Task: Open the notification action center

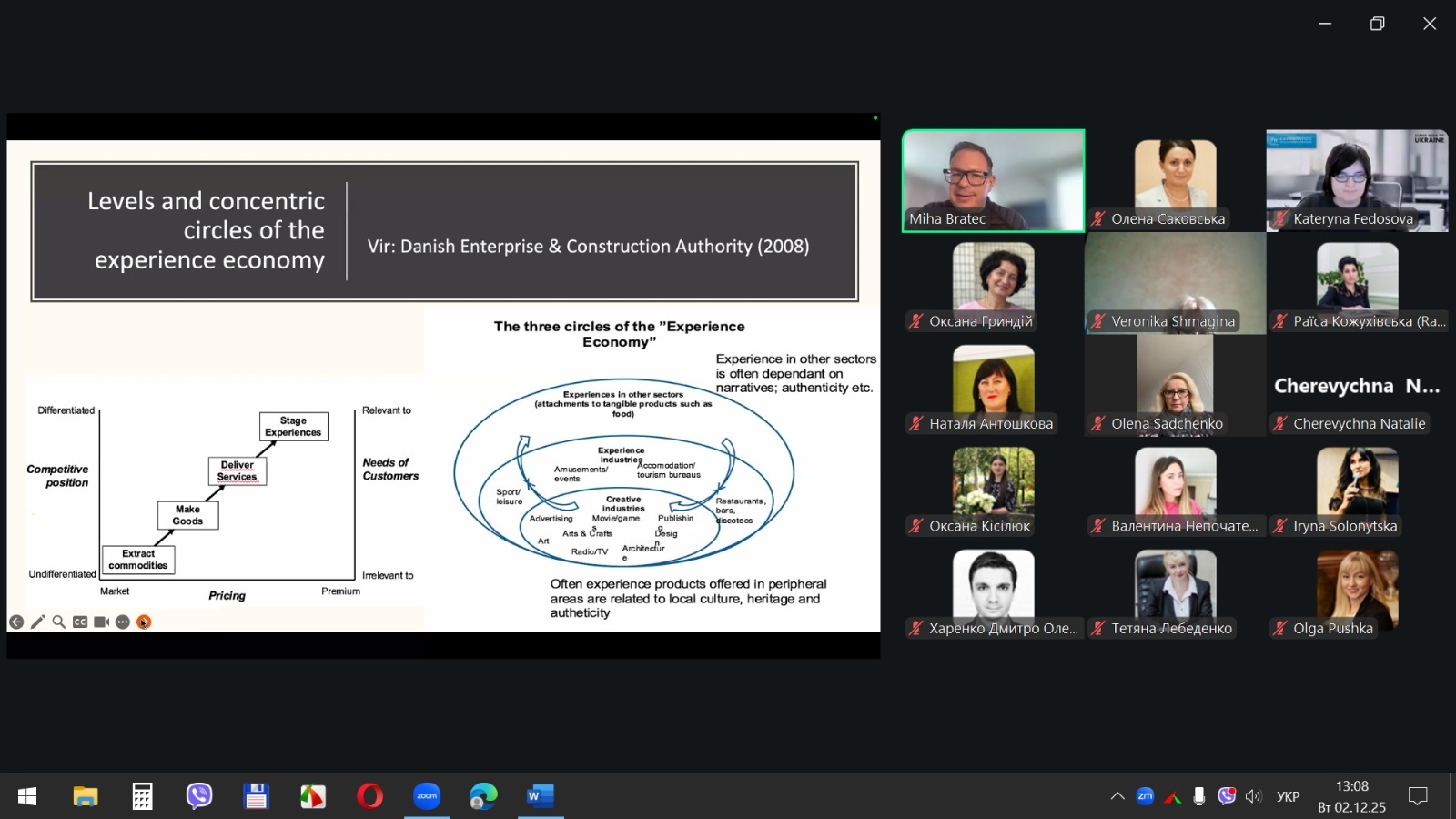Action: [1418, 796]
